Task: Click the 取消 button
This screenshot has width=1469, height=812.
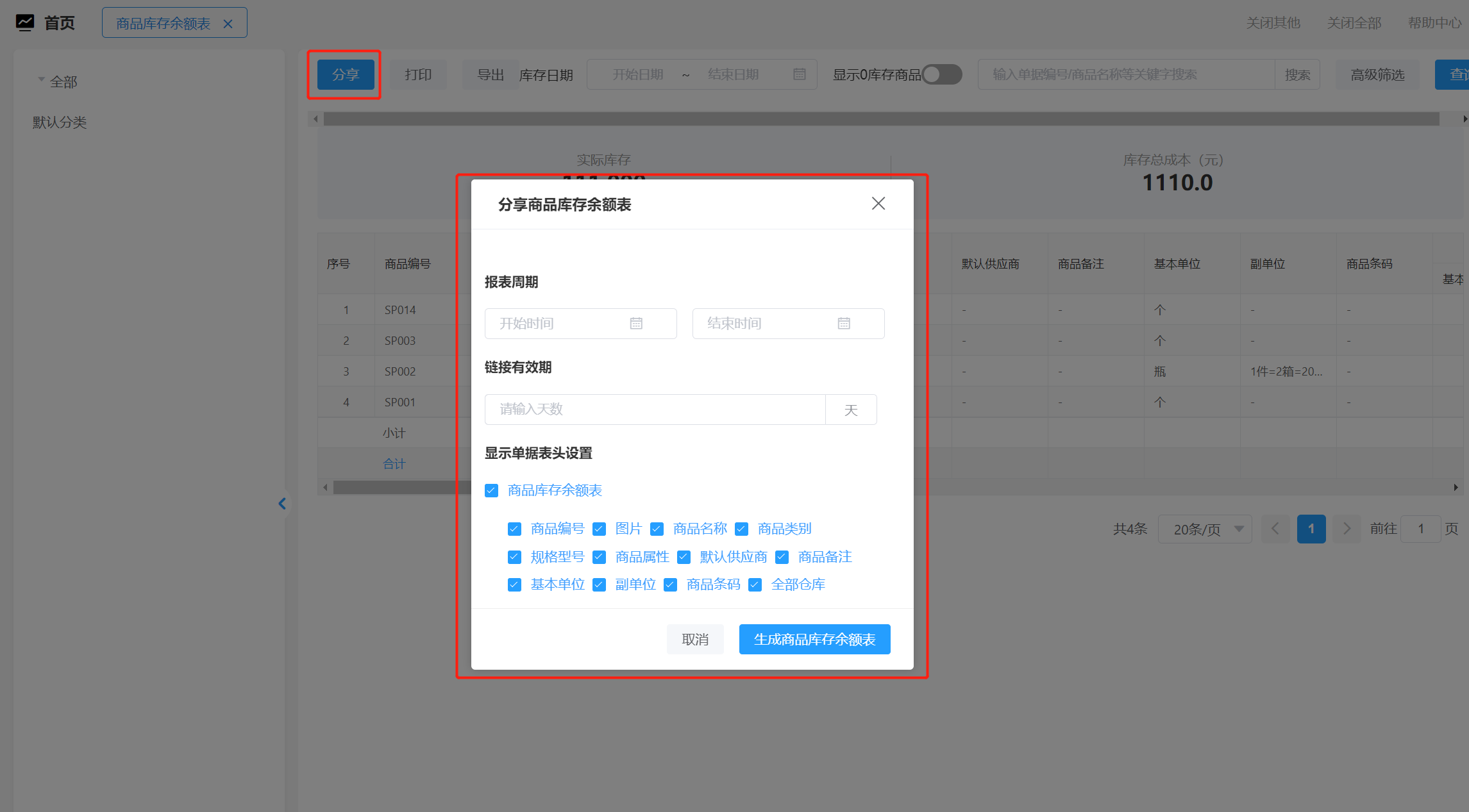Action: click(x=695, y=639)
